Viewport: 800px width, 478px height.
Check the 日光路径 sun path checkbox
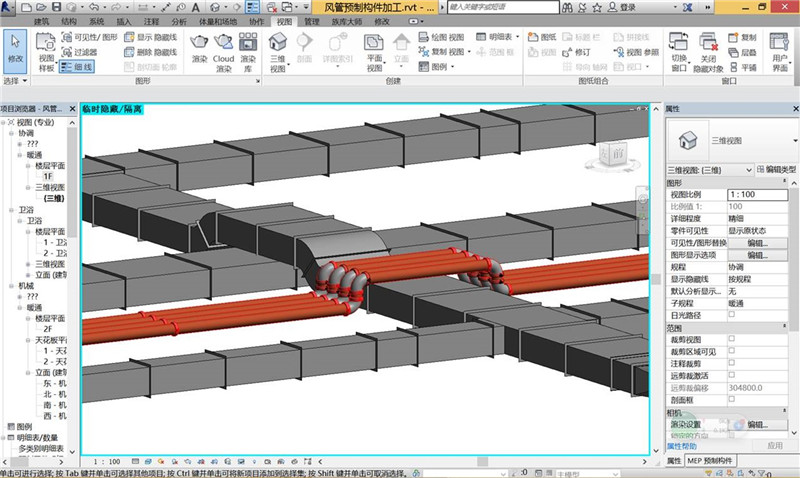pyautogui.click(x=731, y=314)
